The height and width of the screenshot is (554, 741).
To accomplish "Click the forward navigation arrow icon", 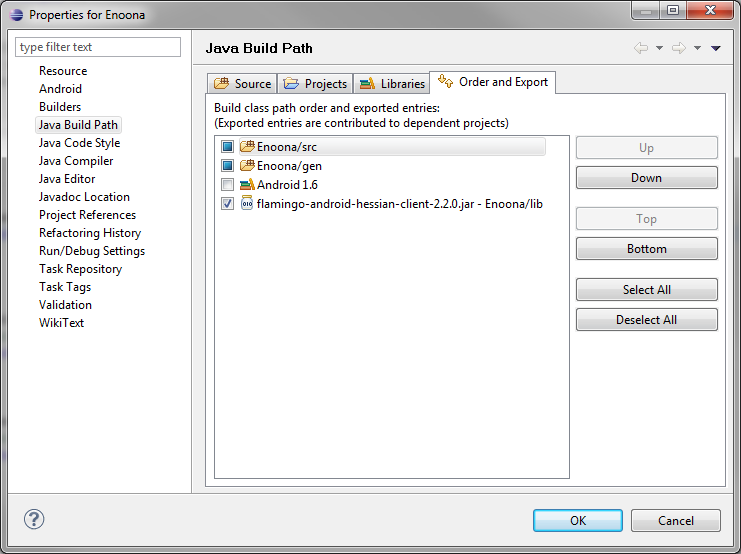I will click(679, 48).
